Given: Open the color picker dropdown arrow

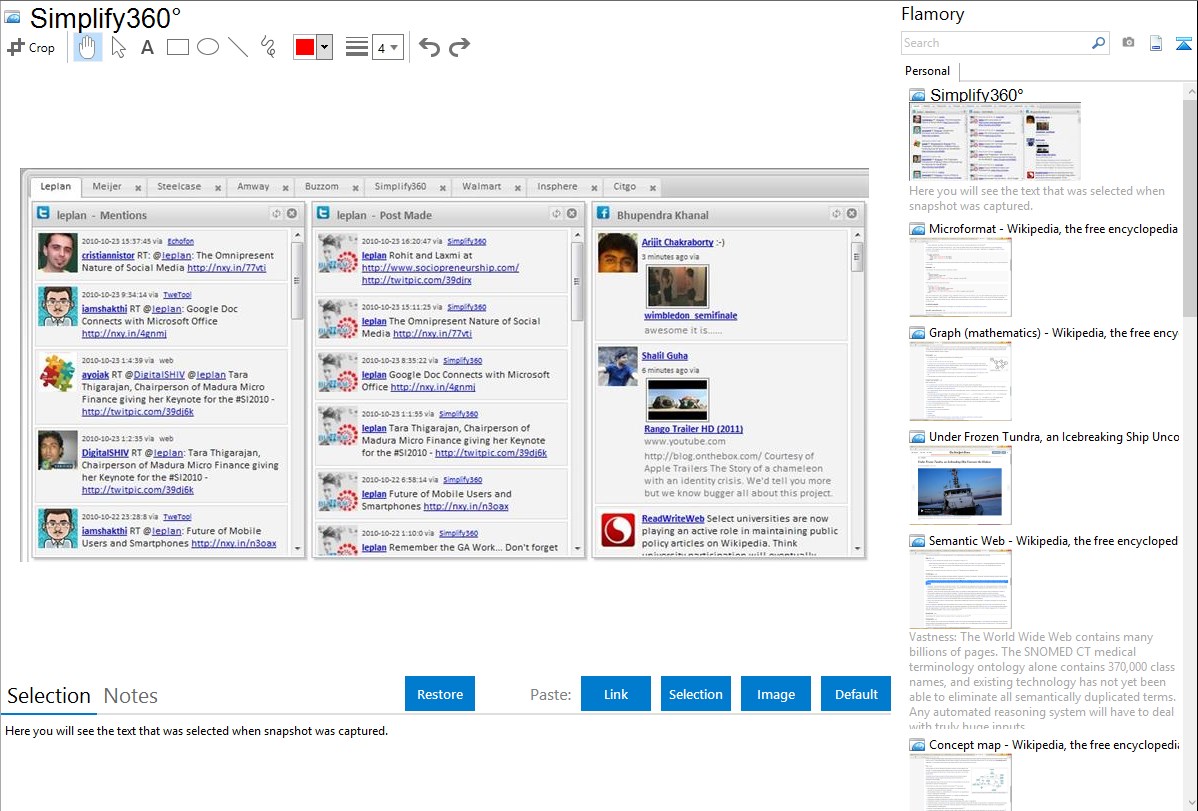Looking at the screenshot, I should point(324,47).
